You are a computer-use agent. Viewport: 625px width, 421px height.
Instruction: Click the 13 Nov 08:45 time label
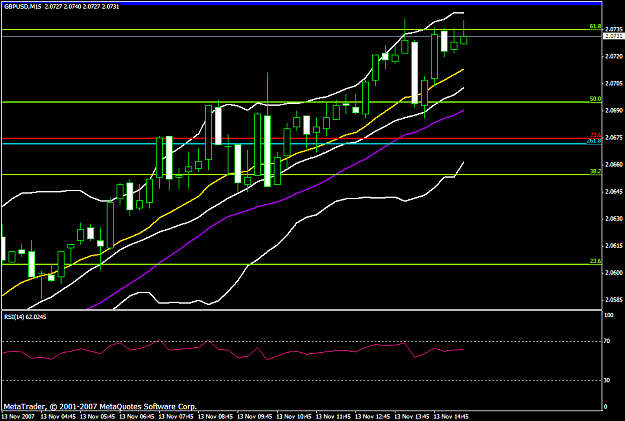click(215, 417)
